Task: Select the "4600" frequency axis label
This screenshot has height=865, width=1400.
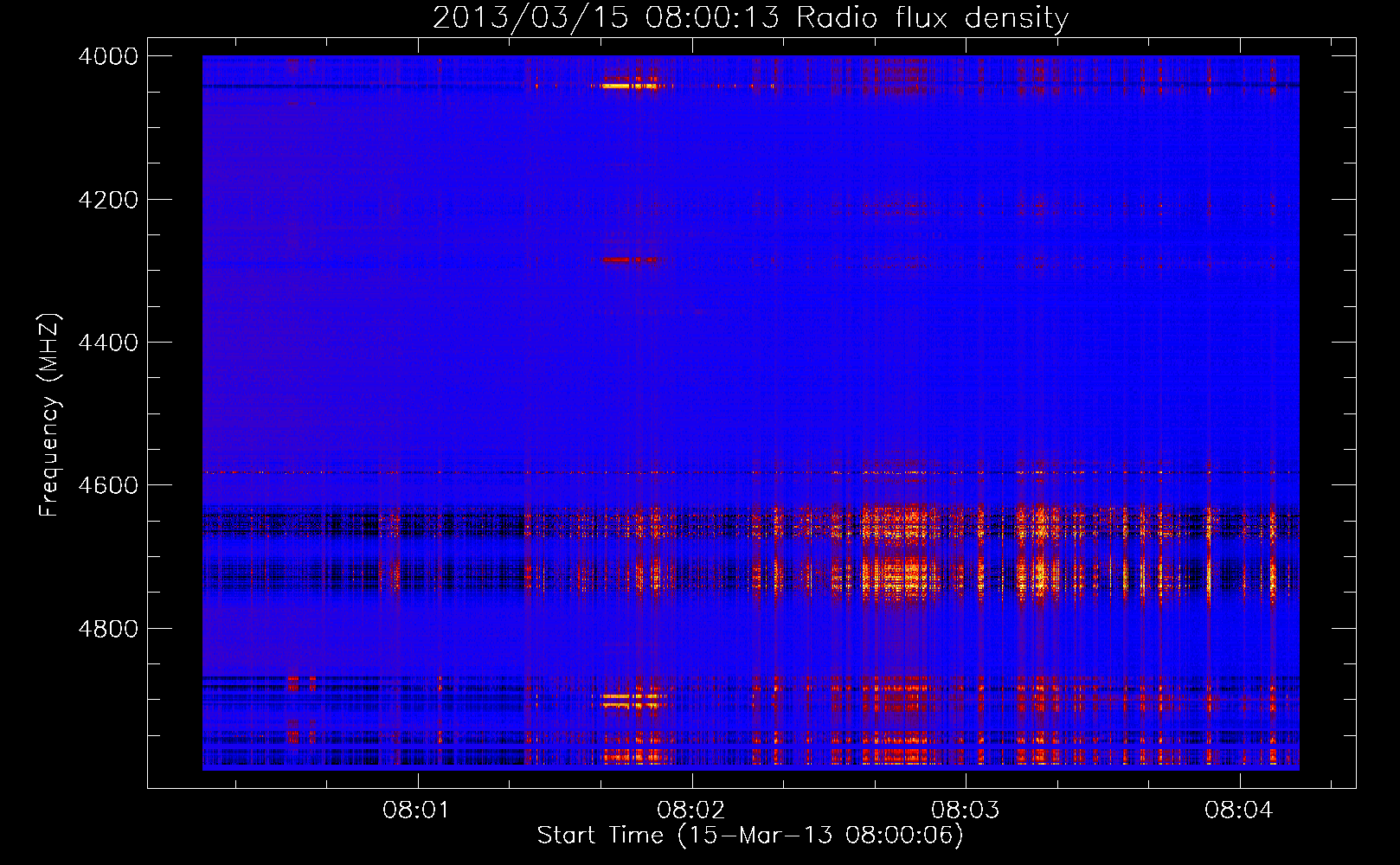Action: point(108,486)
